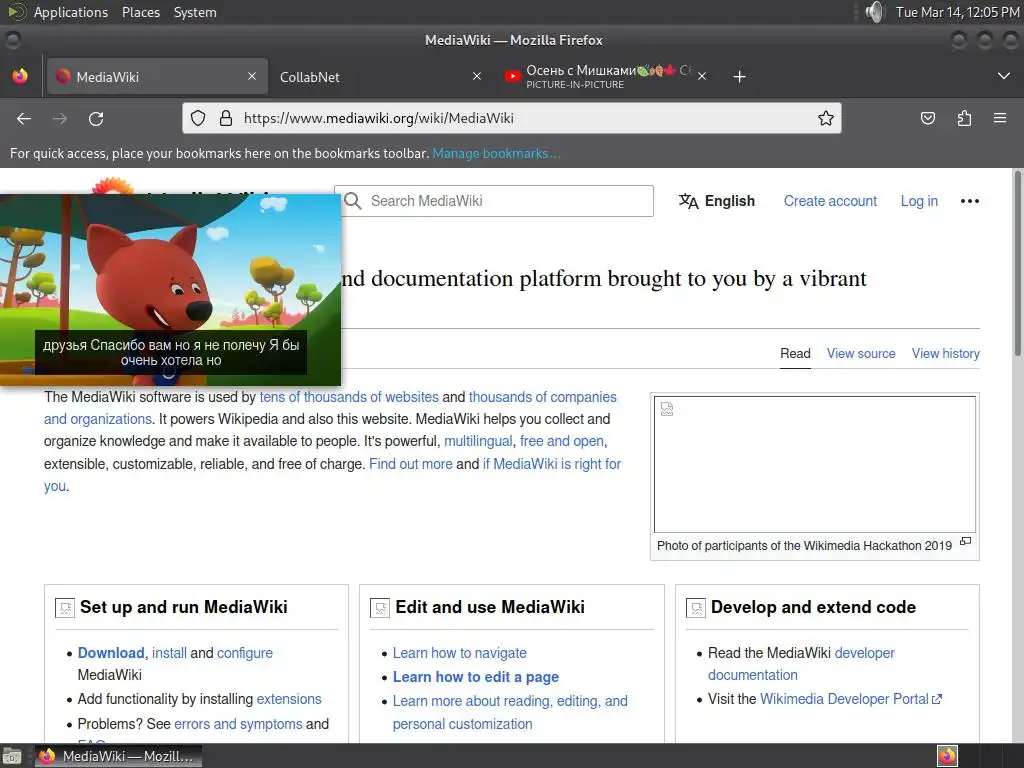Open the Extensions puzzle icon
The height and width of the screenshot is (768, 1024).
point(964,118)
